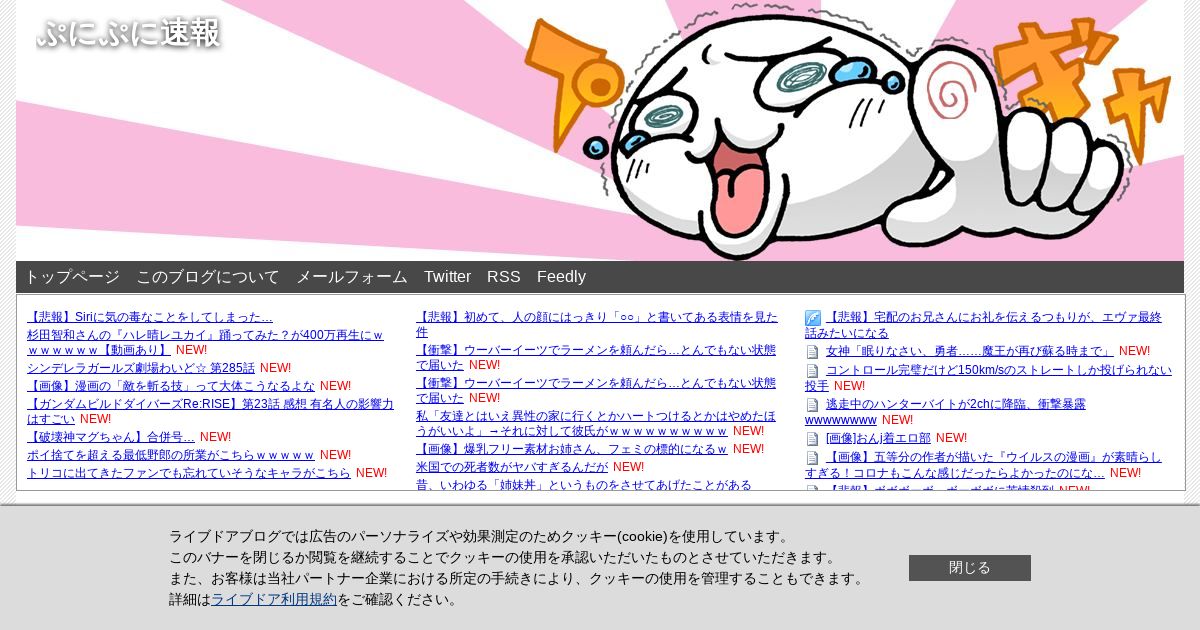
Task: Open the トップページ menu item
Action: coord(72,277)
